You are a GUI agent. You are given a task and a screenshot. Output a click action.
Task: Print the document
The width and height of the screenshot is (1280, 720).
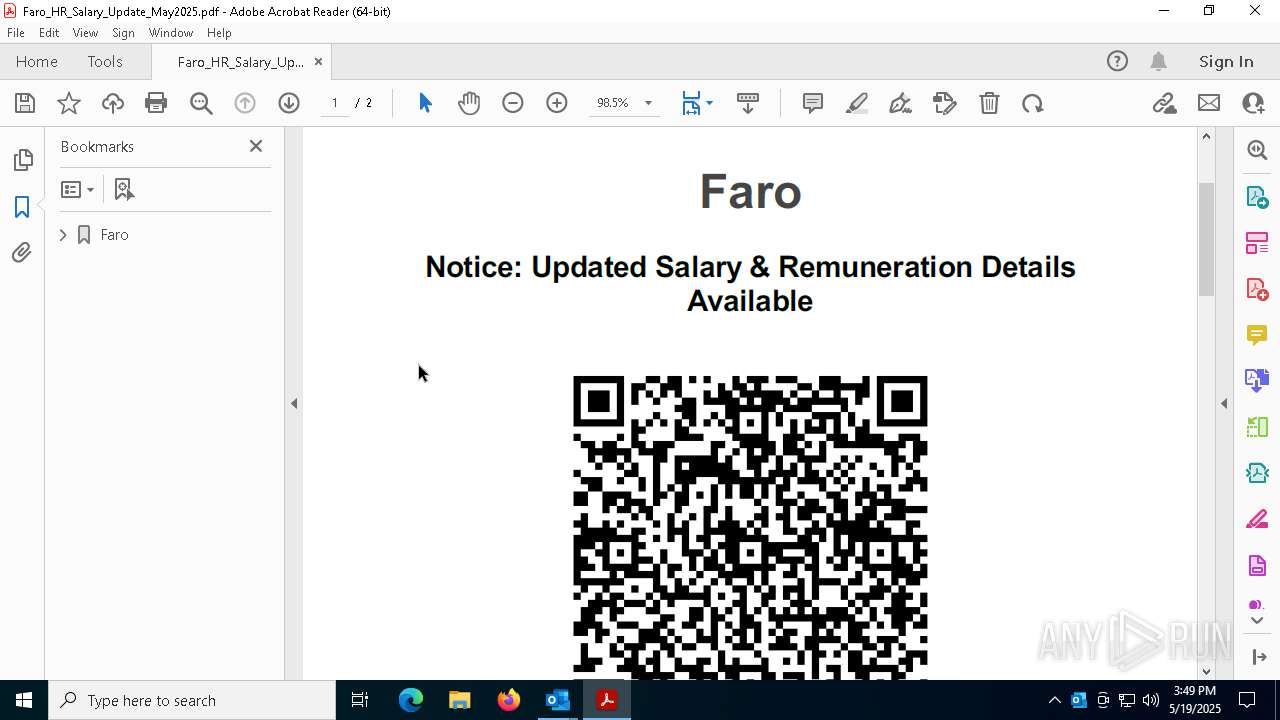(156, 103)
